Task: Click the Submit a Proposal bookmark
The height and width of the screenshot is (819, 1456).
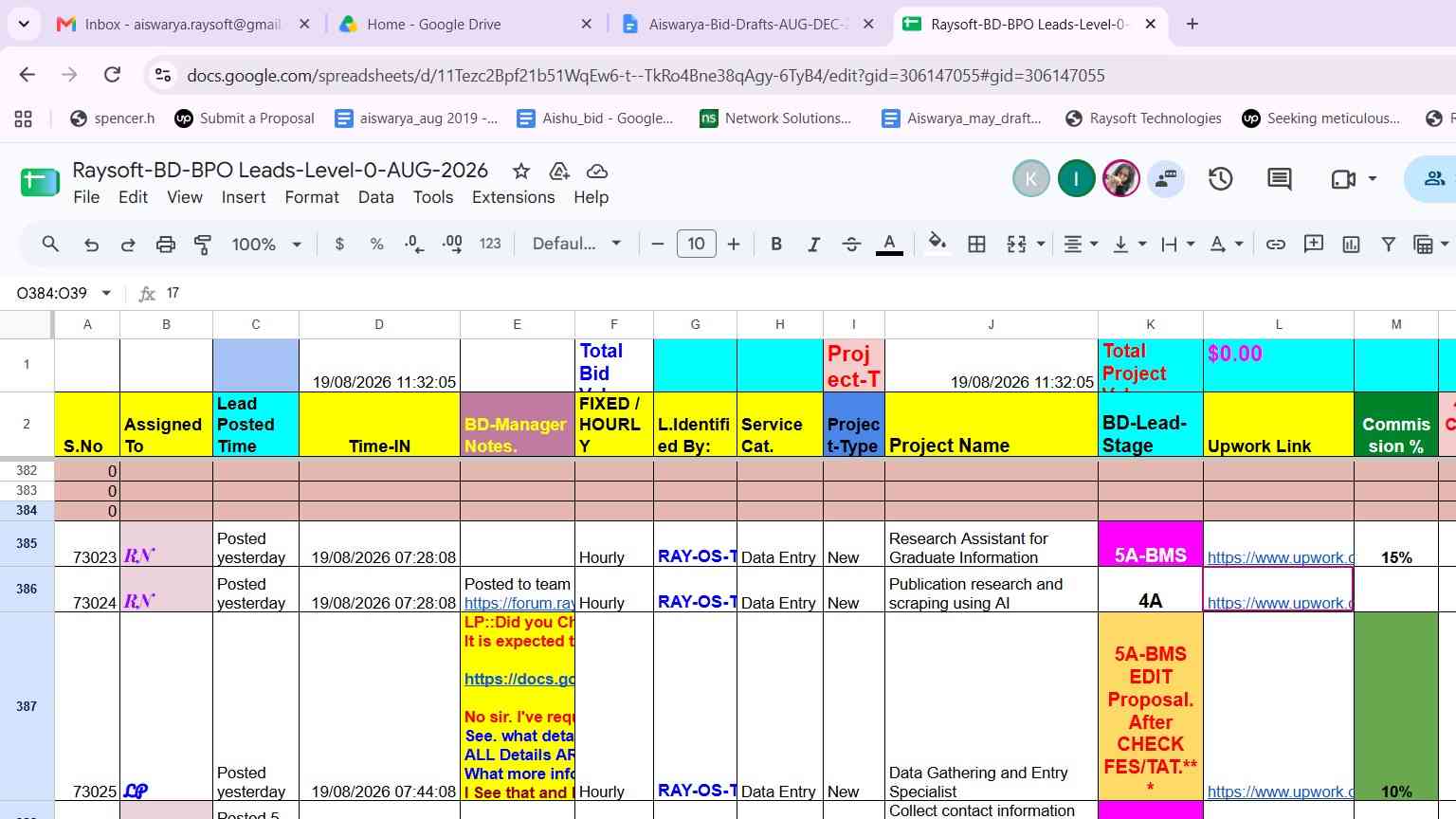Action: click(245, 118)
